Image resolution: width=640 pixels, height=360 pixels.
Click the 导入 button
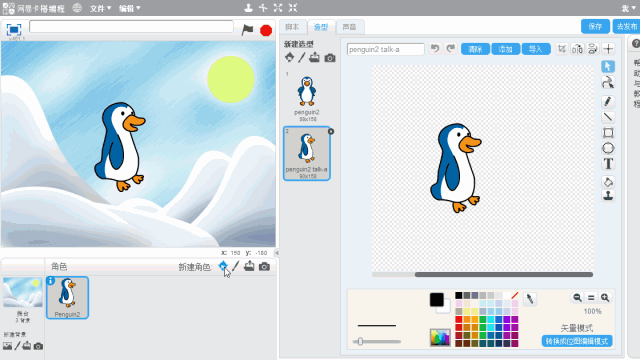(536, 49)
